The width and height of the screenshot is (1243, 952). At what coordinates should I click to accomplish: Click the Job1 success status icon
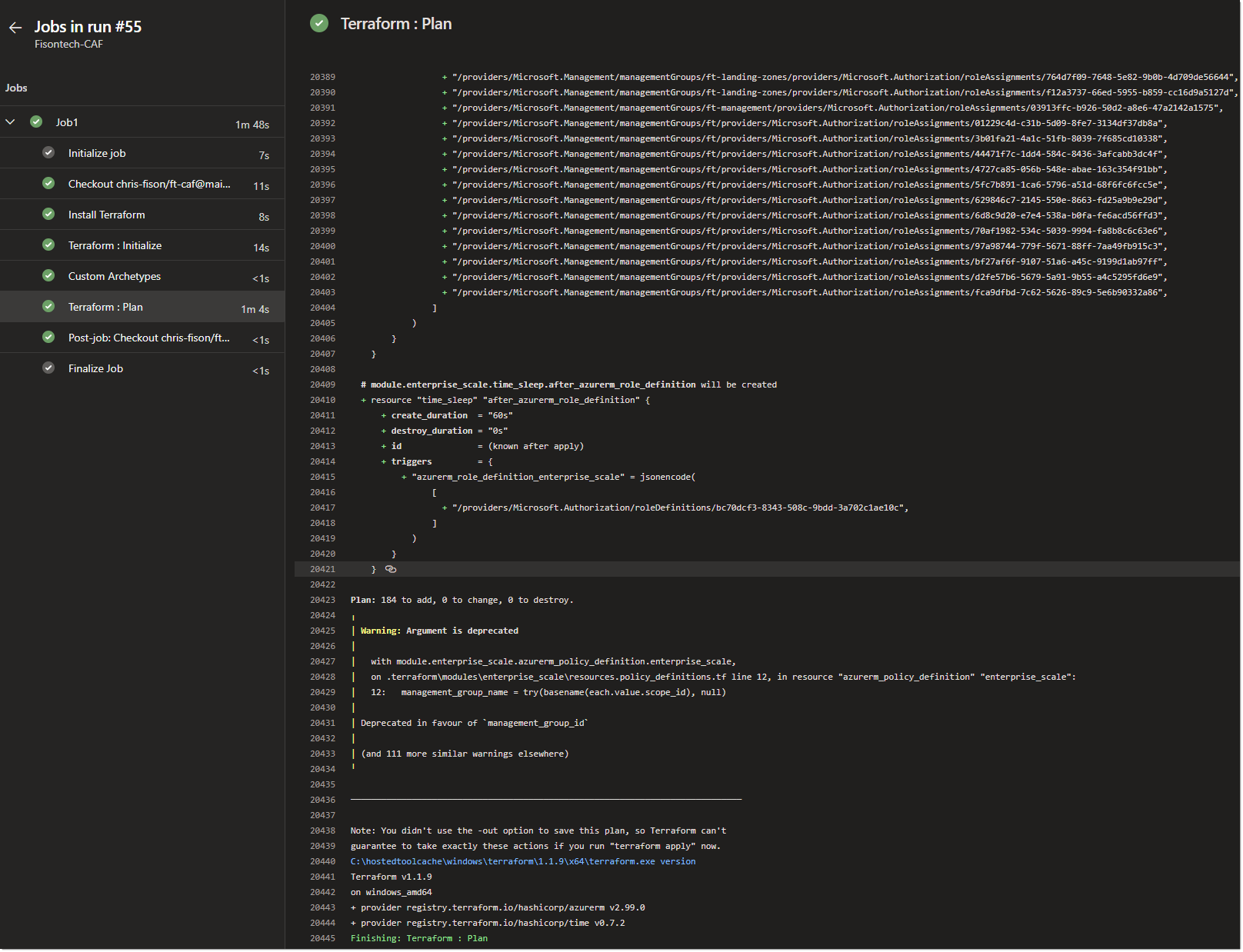coord(36,121)
